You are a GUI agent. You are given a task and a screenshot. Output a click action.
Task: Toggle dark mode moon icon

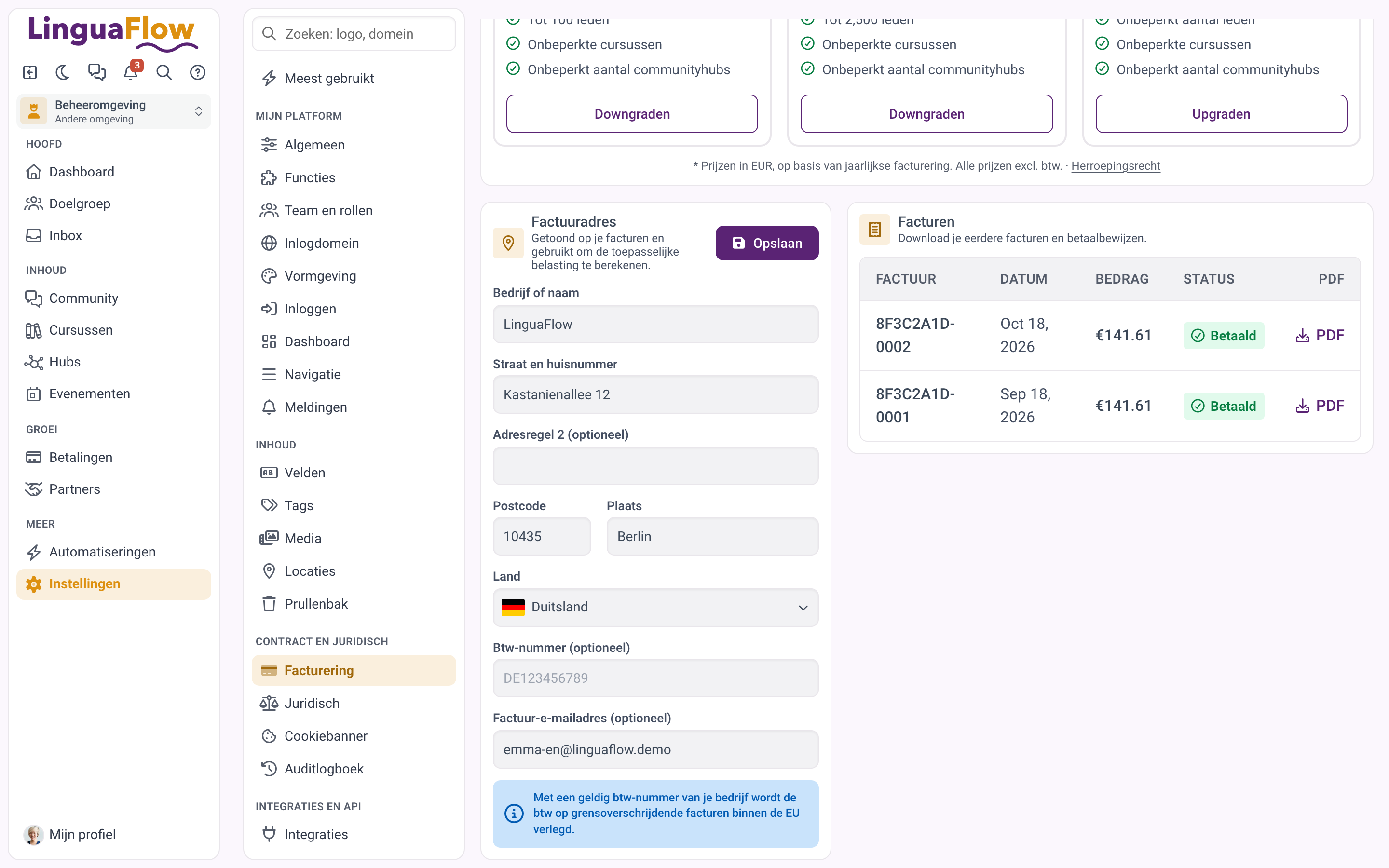(63, 72)
